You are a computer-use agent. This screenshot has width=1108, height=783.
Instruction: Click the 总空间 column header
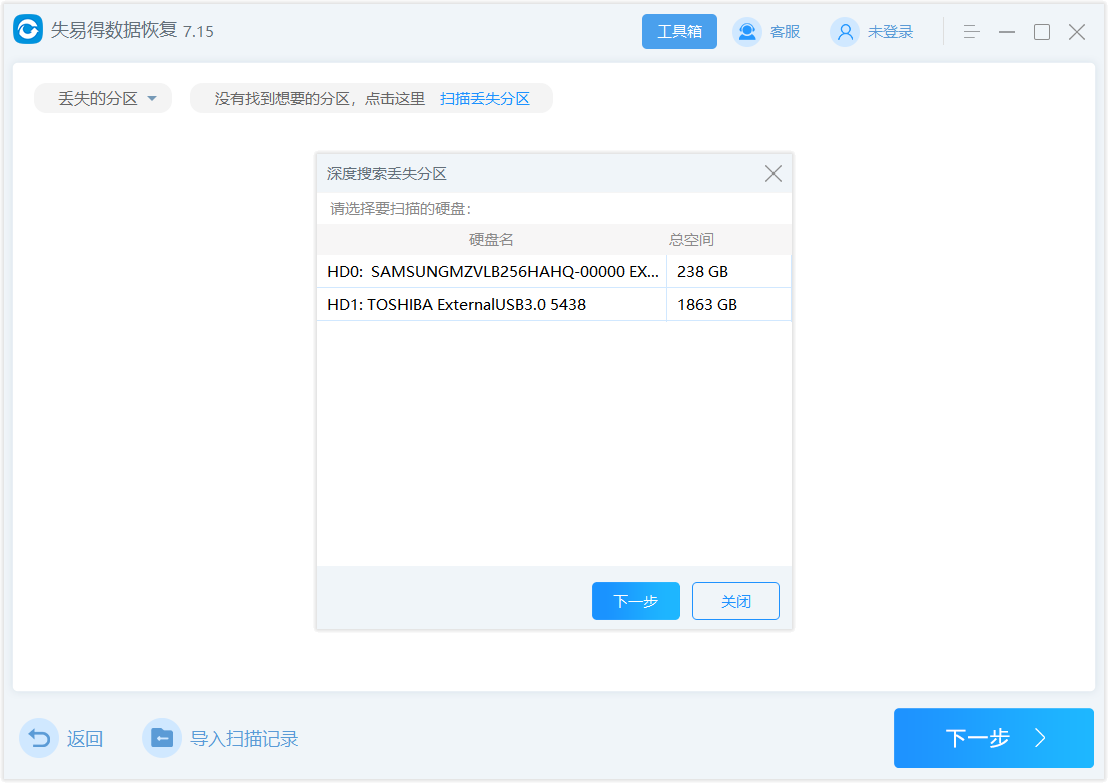[x=691, y=240]
